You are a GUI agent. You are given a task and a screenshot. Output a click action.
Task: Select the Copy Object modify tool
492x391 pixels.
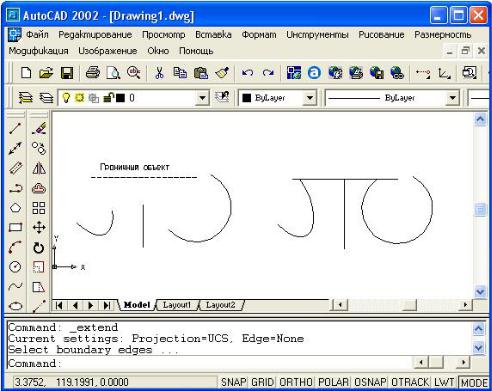pos(39,148)
